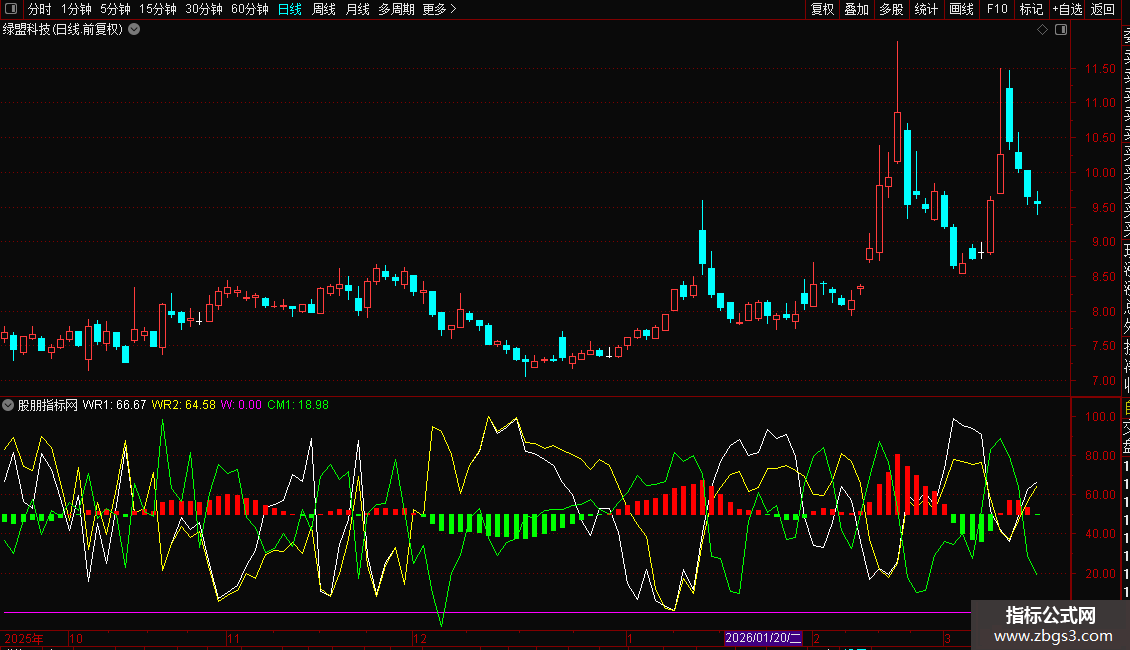The height and width of the screenshot is (650, 1130).
Task: Click the 标记 mark button
Action: pyautogui.click(x=1030, y=9)
